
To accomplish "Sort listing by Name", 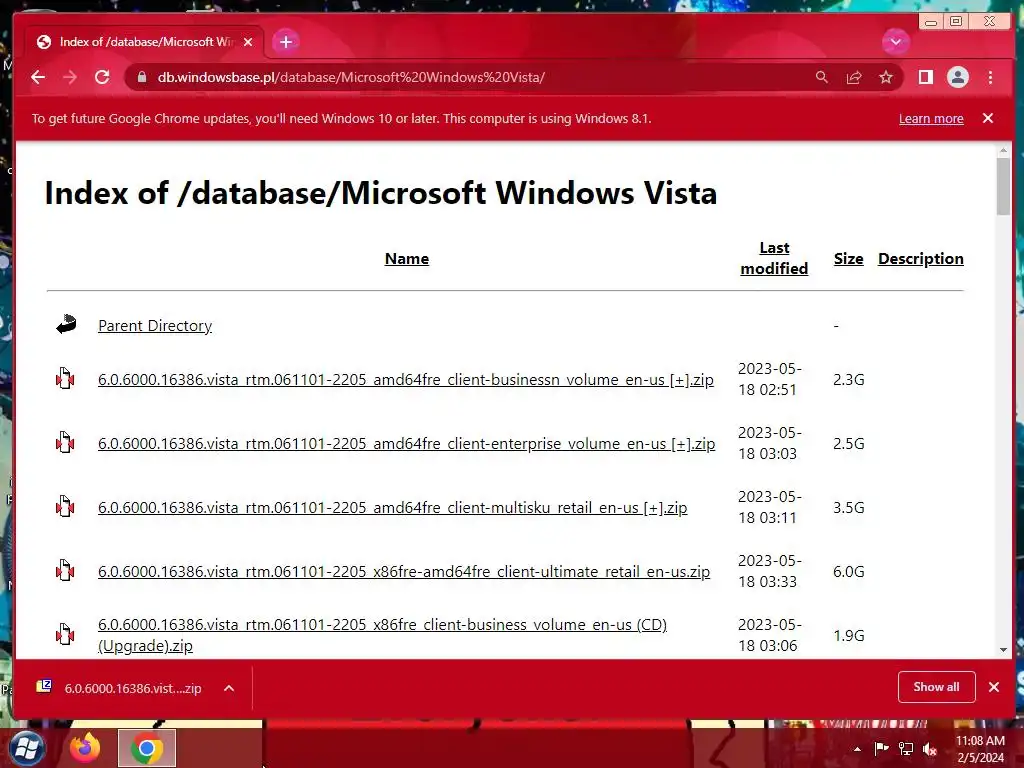I will point(407,259).
